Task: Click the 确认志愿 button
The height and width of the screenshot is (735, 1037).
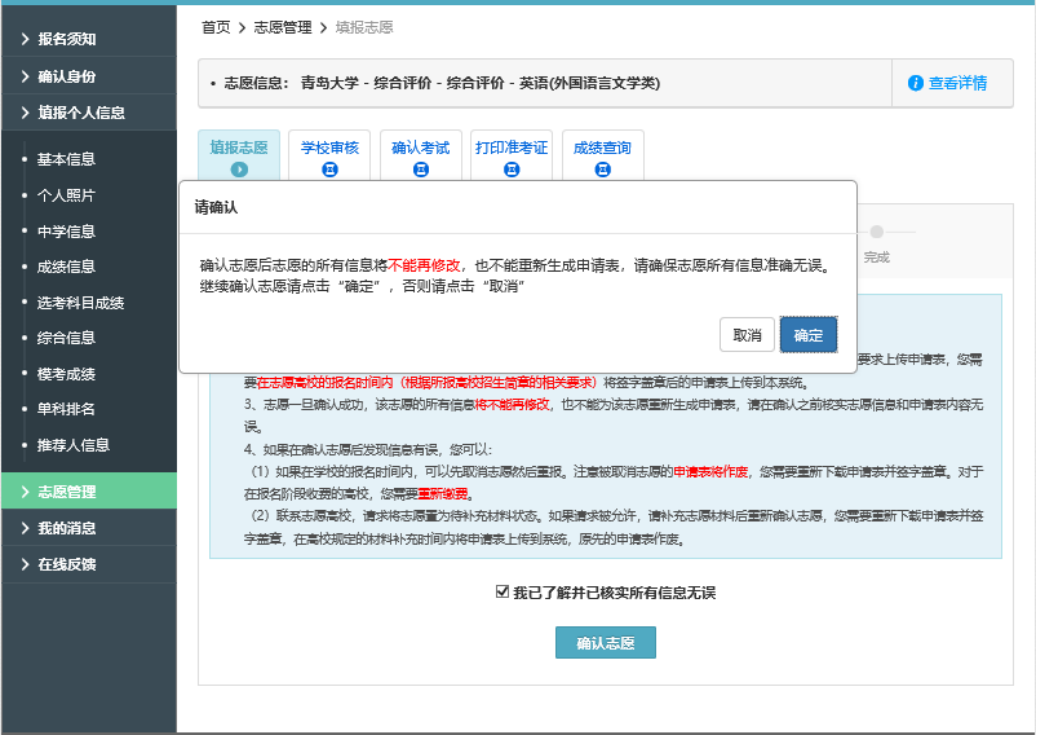Action: point(605,643)
